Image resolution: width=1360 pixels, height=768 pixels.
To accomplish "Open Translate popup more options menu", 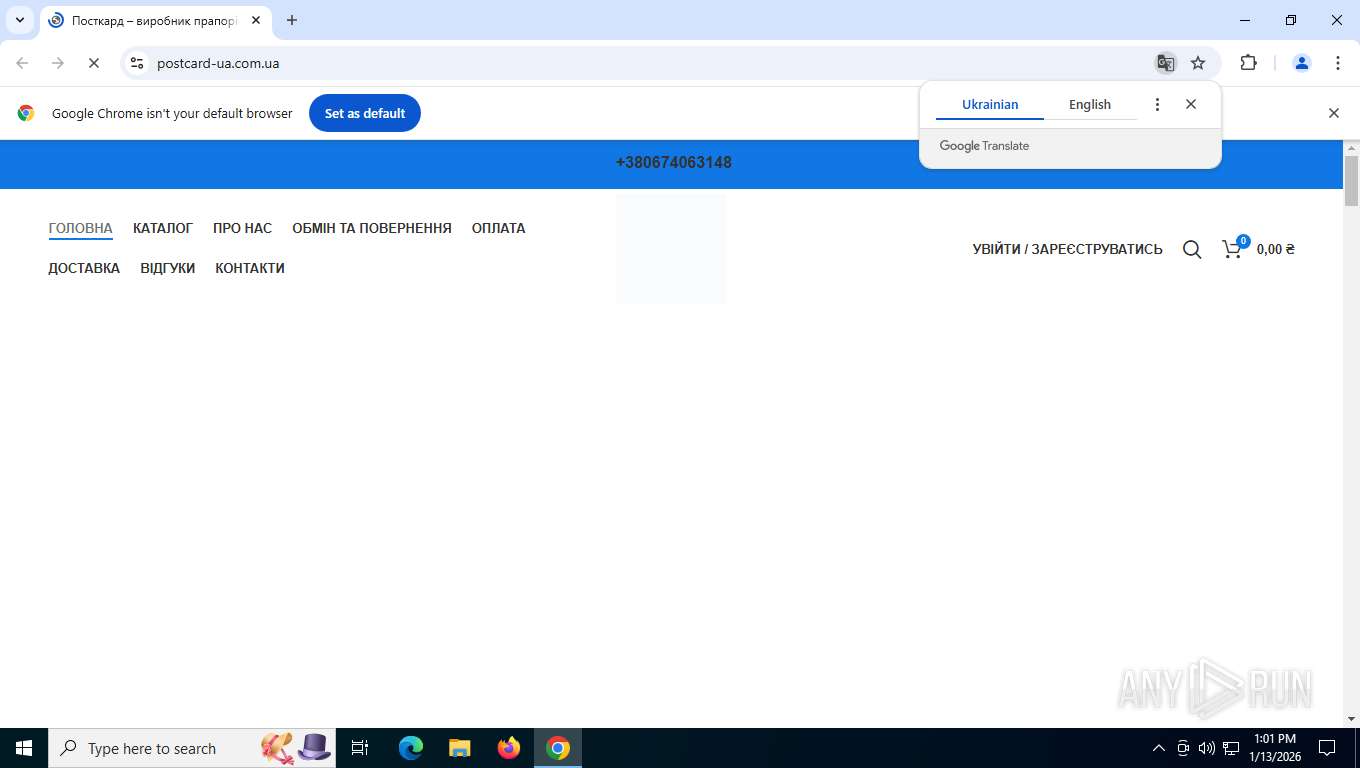I will pos(1157,104).
